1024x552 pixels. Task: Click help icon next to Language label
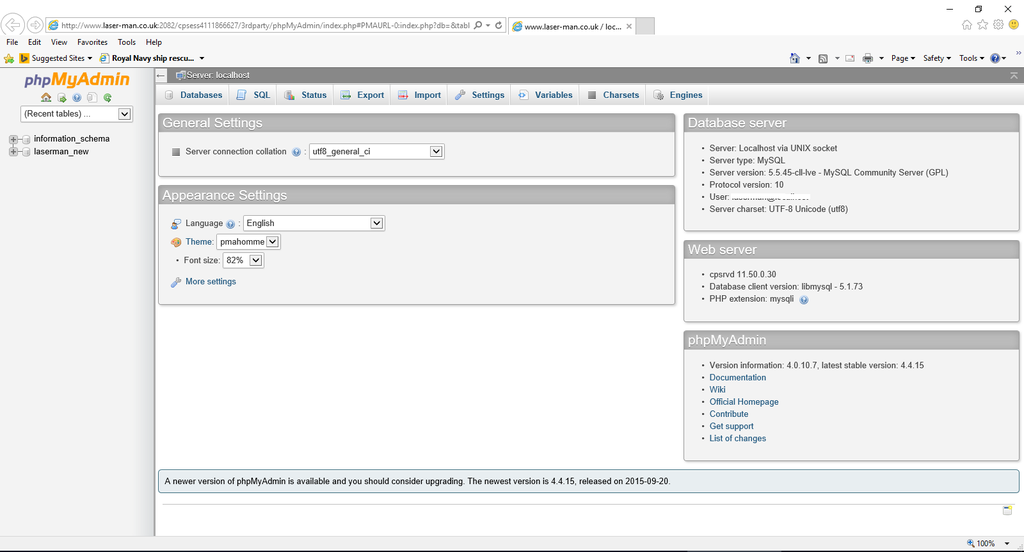[231, 224]
